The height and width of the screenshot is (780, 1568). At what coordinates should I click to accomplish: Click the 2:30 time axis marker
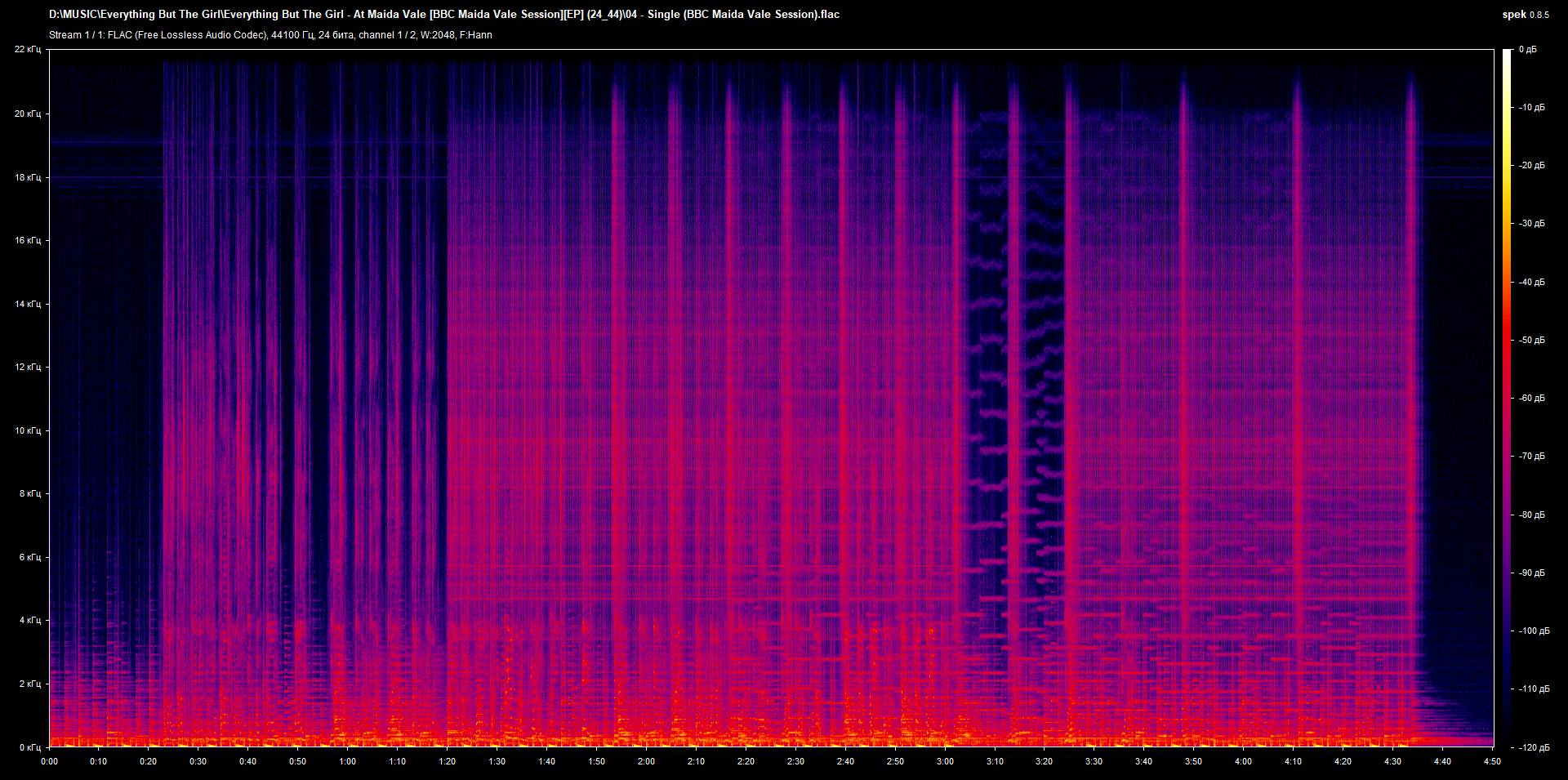(795, 761)
